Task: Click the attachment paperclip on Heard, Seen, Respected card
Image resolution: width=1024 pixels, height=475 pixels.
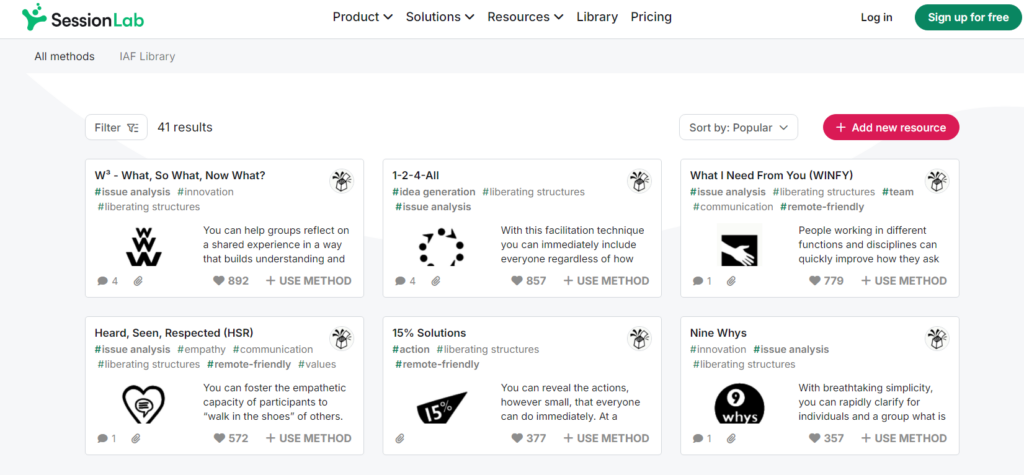Action: [136, 438]
